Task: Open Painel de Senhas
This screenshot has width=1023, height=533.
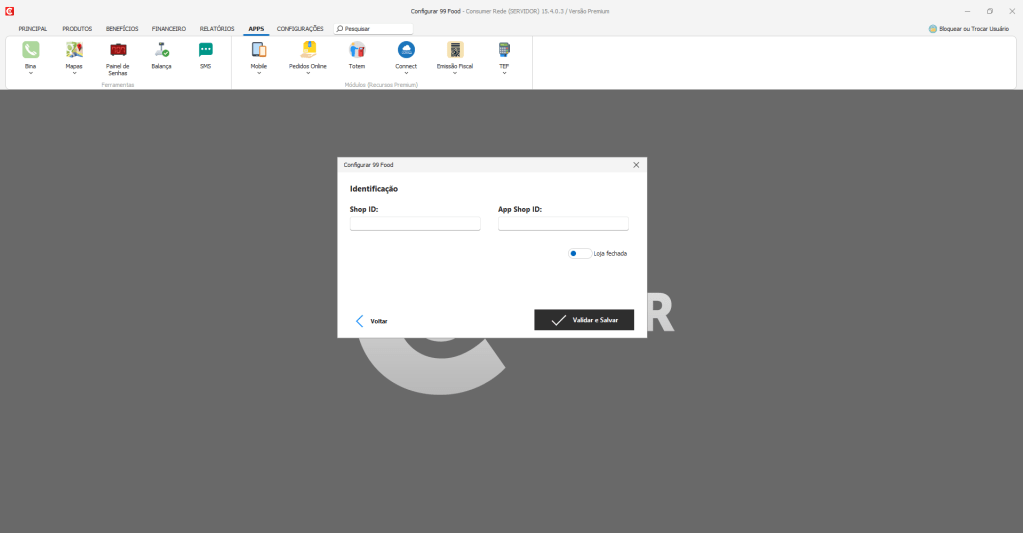Action: tap(118, 50)
